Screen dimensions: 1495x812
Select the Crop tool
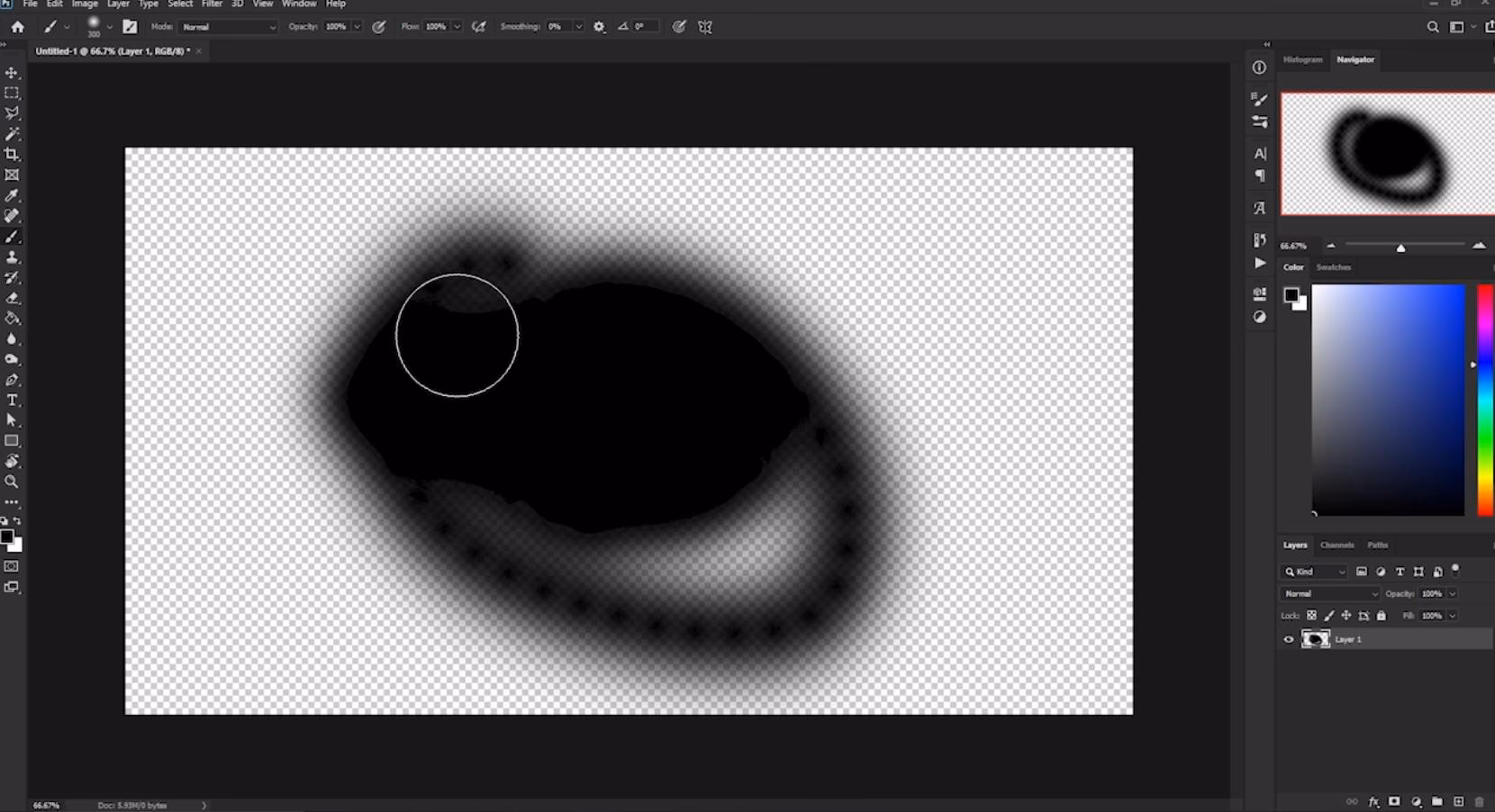tap(12, 154)
